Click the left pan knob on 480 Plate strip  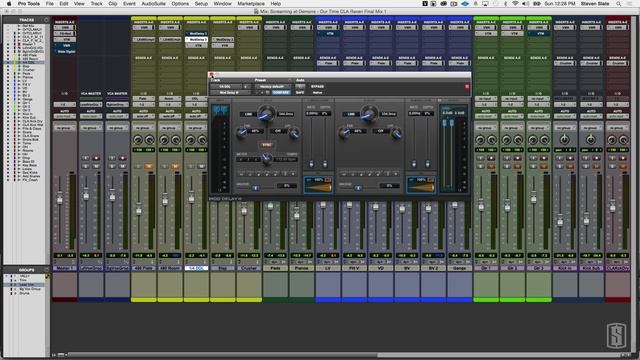point(138,140)
